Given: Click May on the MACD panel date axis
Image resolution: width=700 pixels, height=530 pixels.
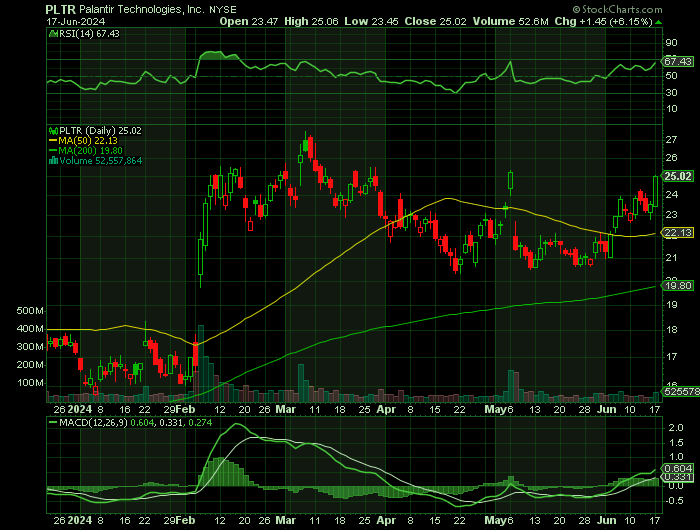Looking at the screenshot, I should coord(495,520).
